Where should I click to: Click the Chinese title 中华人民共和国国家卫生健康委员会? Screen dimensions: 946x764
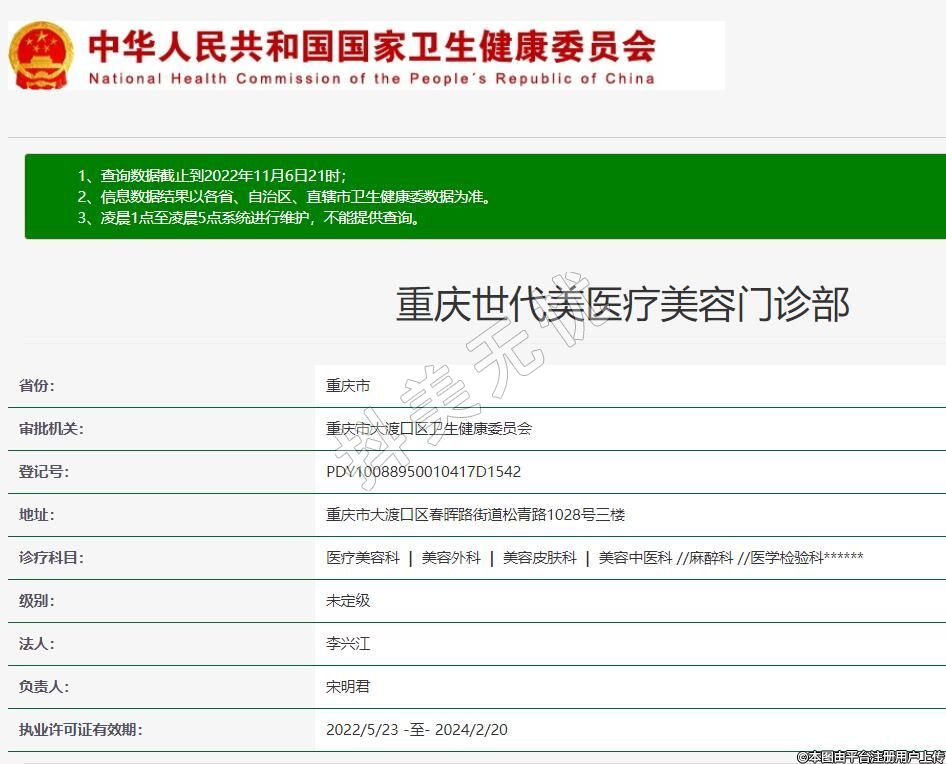click(x=371, y=46)
